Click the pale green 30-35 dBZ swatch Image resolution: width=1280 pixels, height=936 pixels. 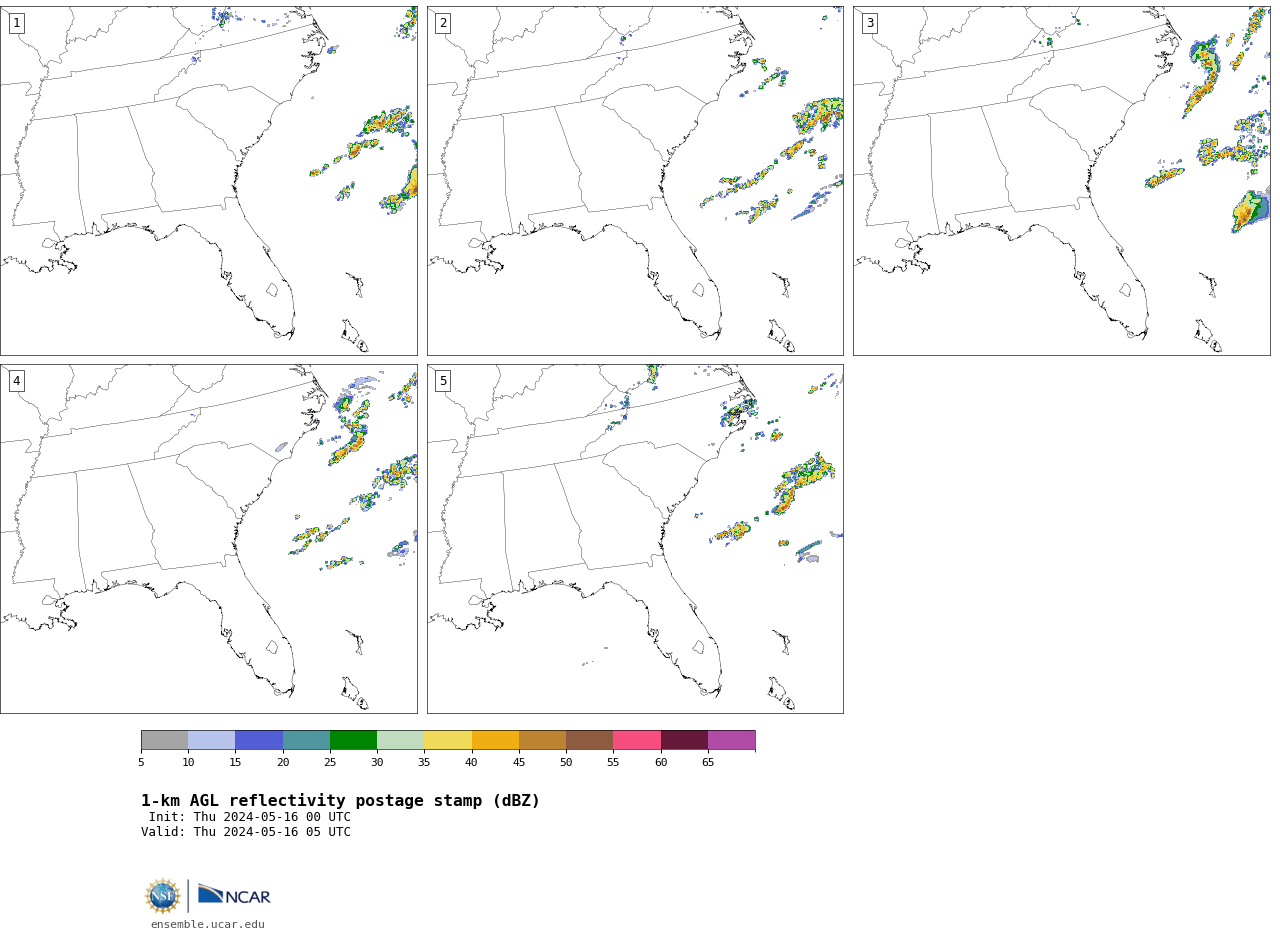coord(400,740)
